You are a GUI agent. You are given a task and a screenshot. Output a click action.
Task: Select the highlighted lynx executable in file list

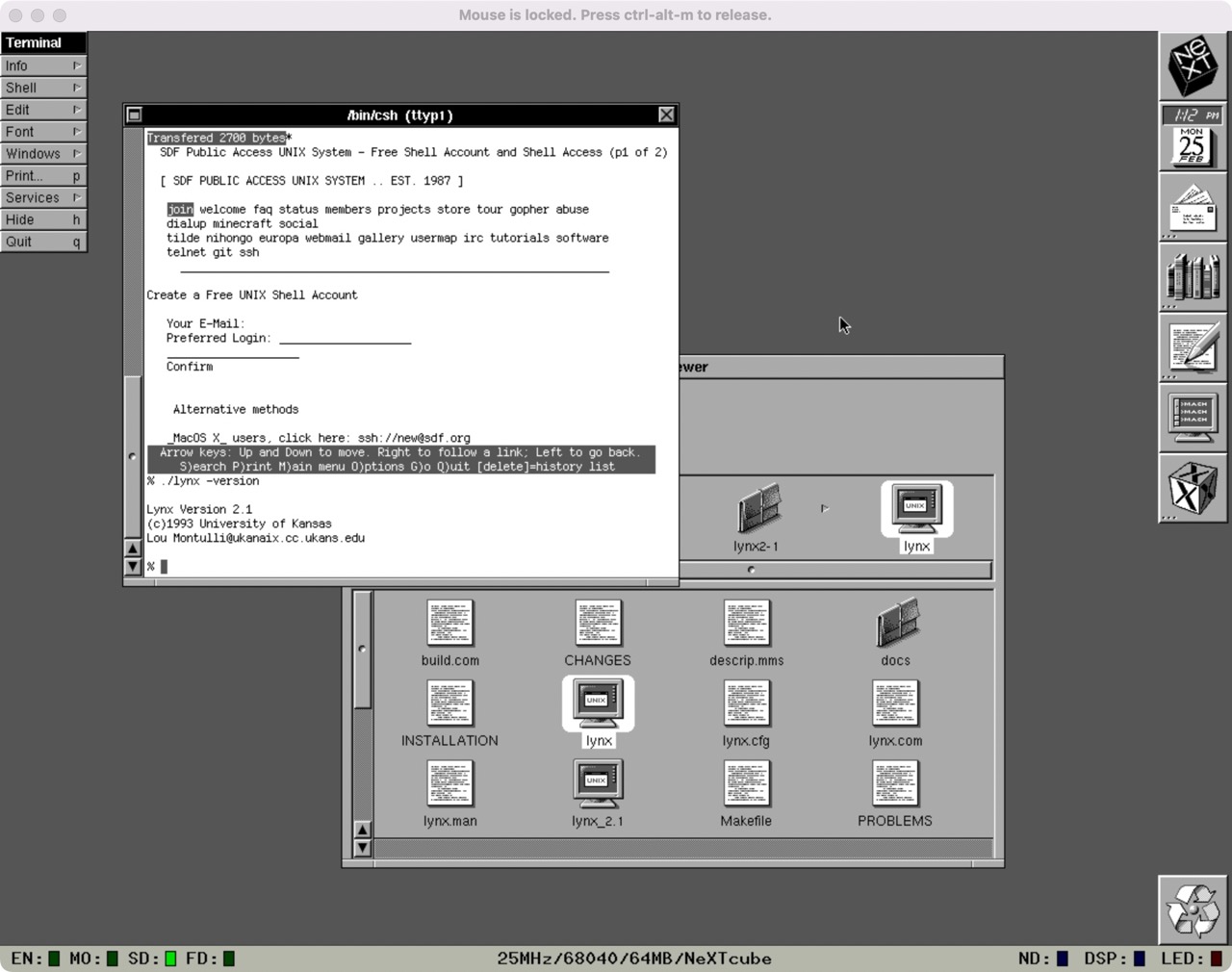[598, 703]
